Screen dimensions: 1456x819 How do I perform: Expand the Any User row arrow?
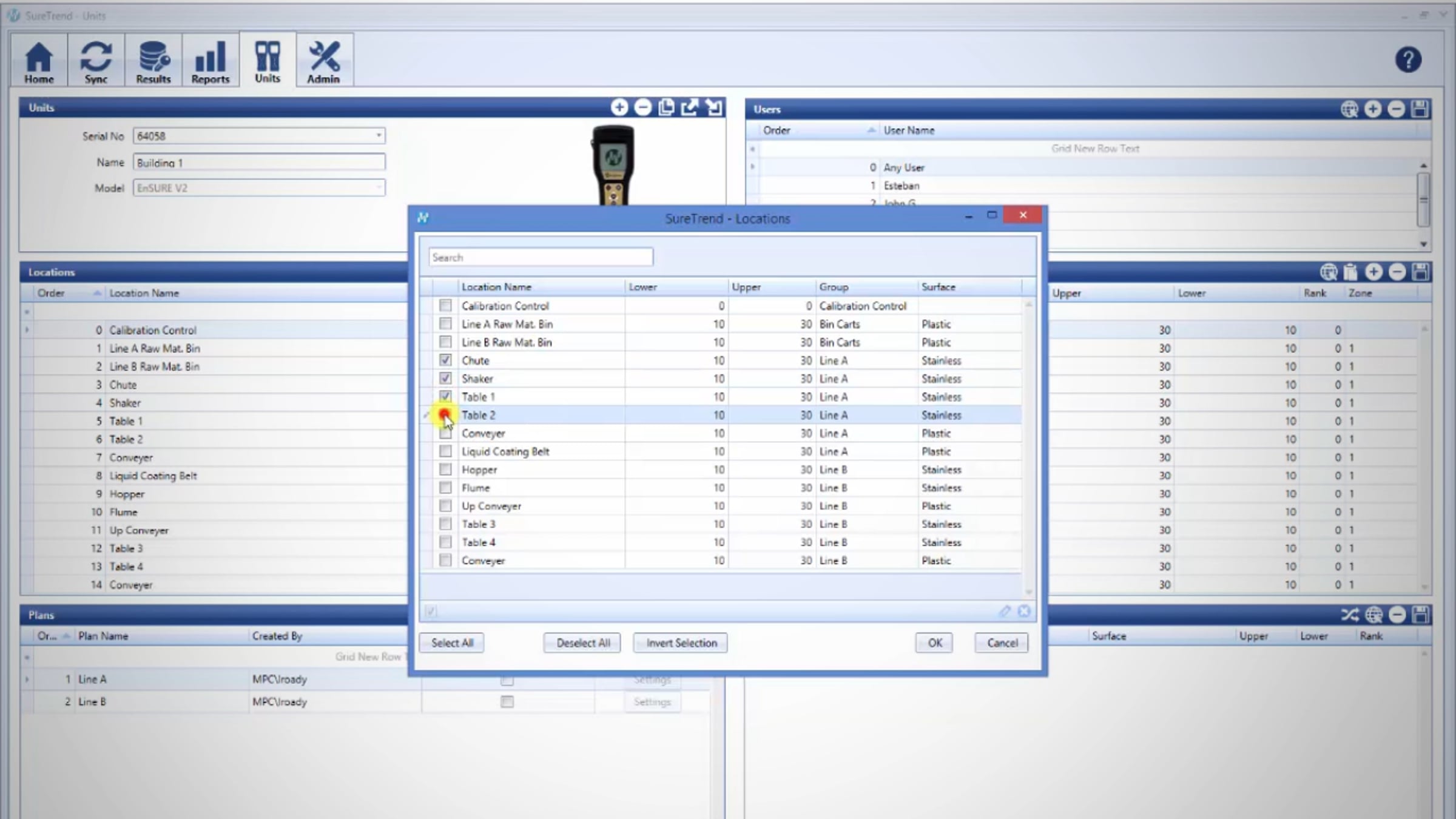[x=752, y=167]
